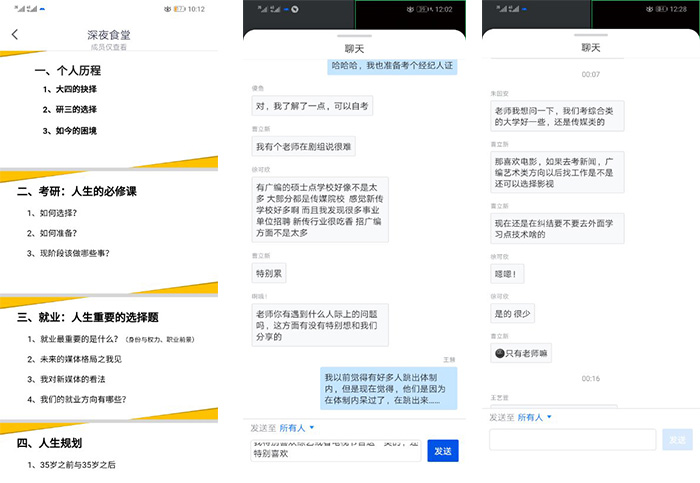700x483 pixels.
Task: Tap the battery icon next to 12:02
Action: pos(418,8)
